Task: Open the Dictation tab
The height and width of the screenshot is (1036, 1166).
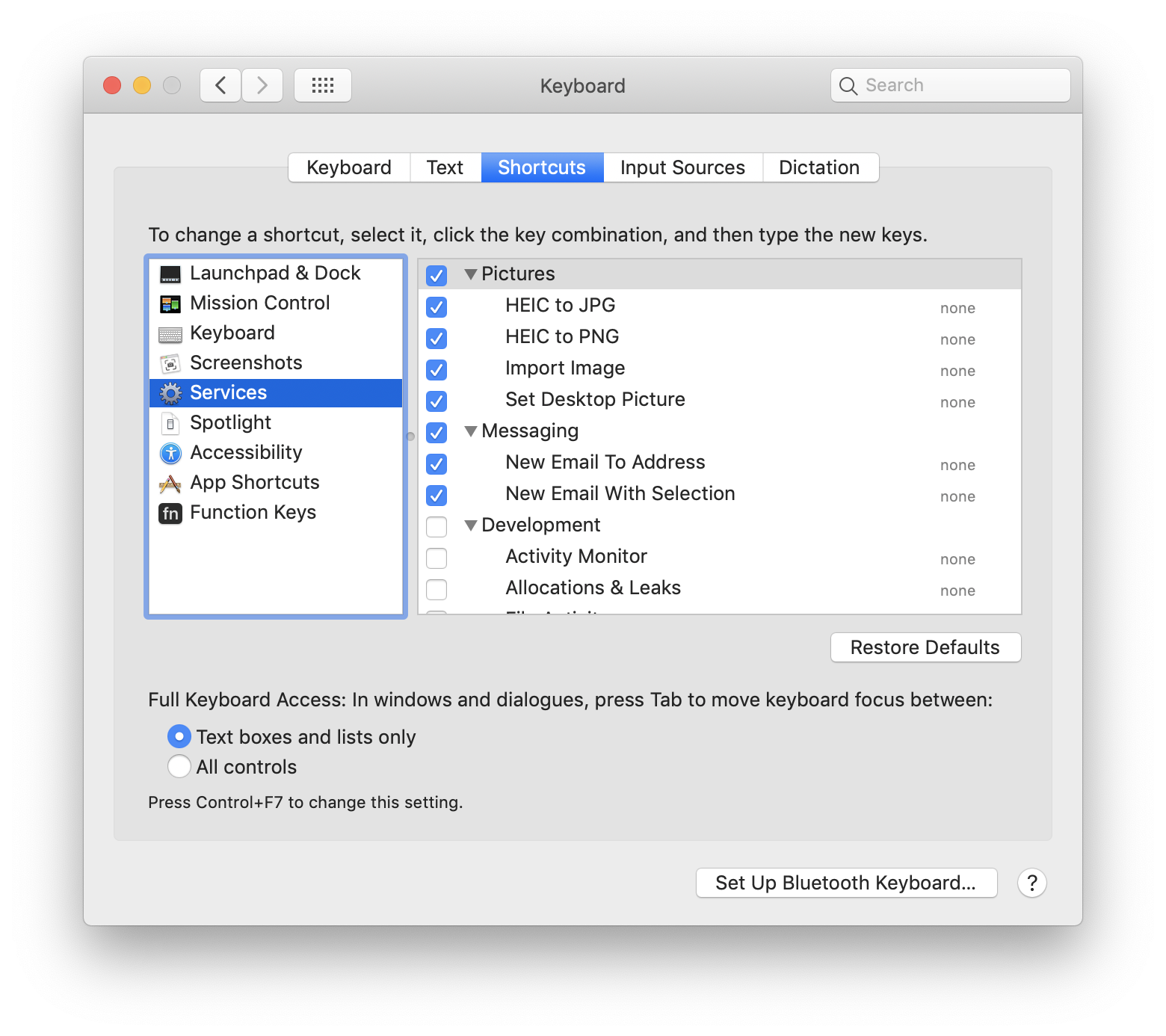Action: point(819,167)
